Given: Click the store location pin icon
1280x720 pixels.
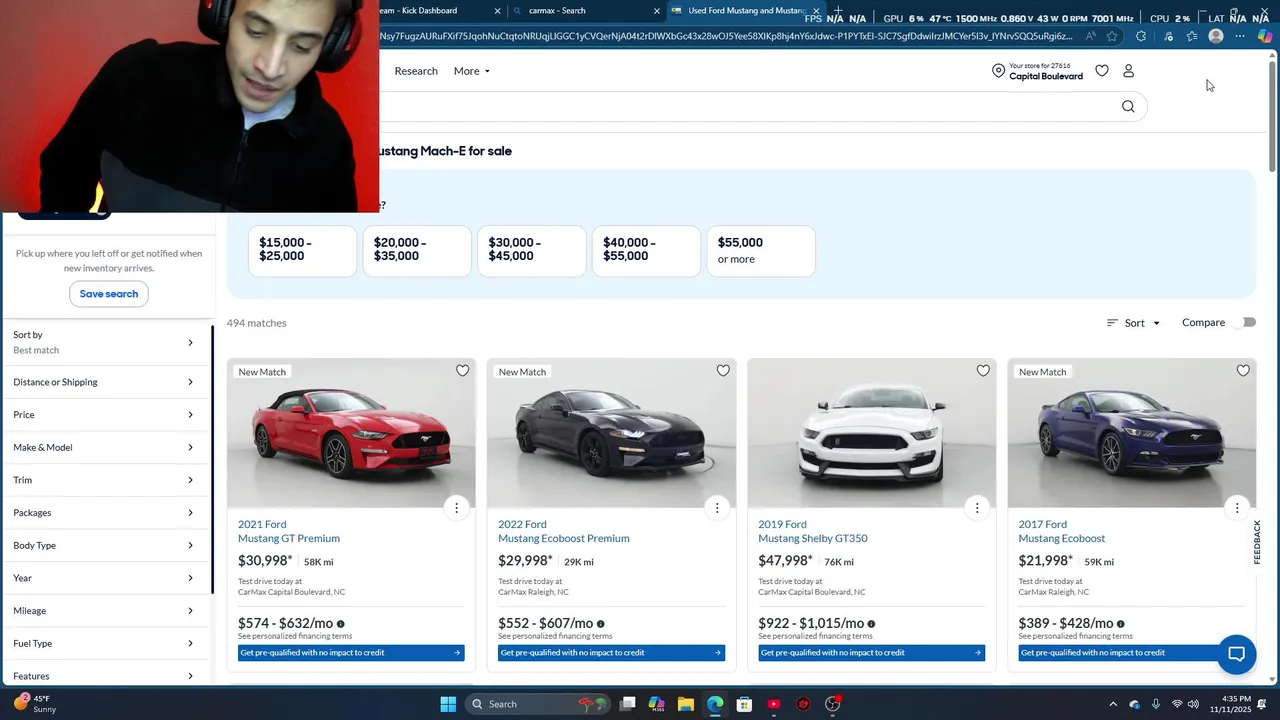Looking at the screenshot, I should point(998,71).
